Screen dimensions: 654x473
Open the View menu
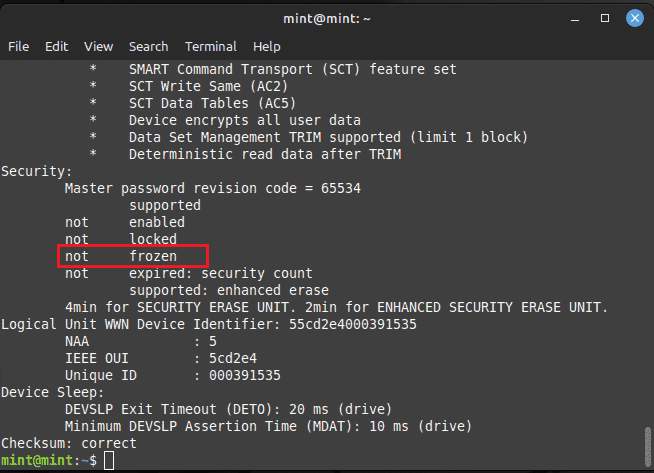[x=98, y=46]
